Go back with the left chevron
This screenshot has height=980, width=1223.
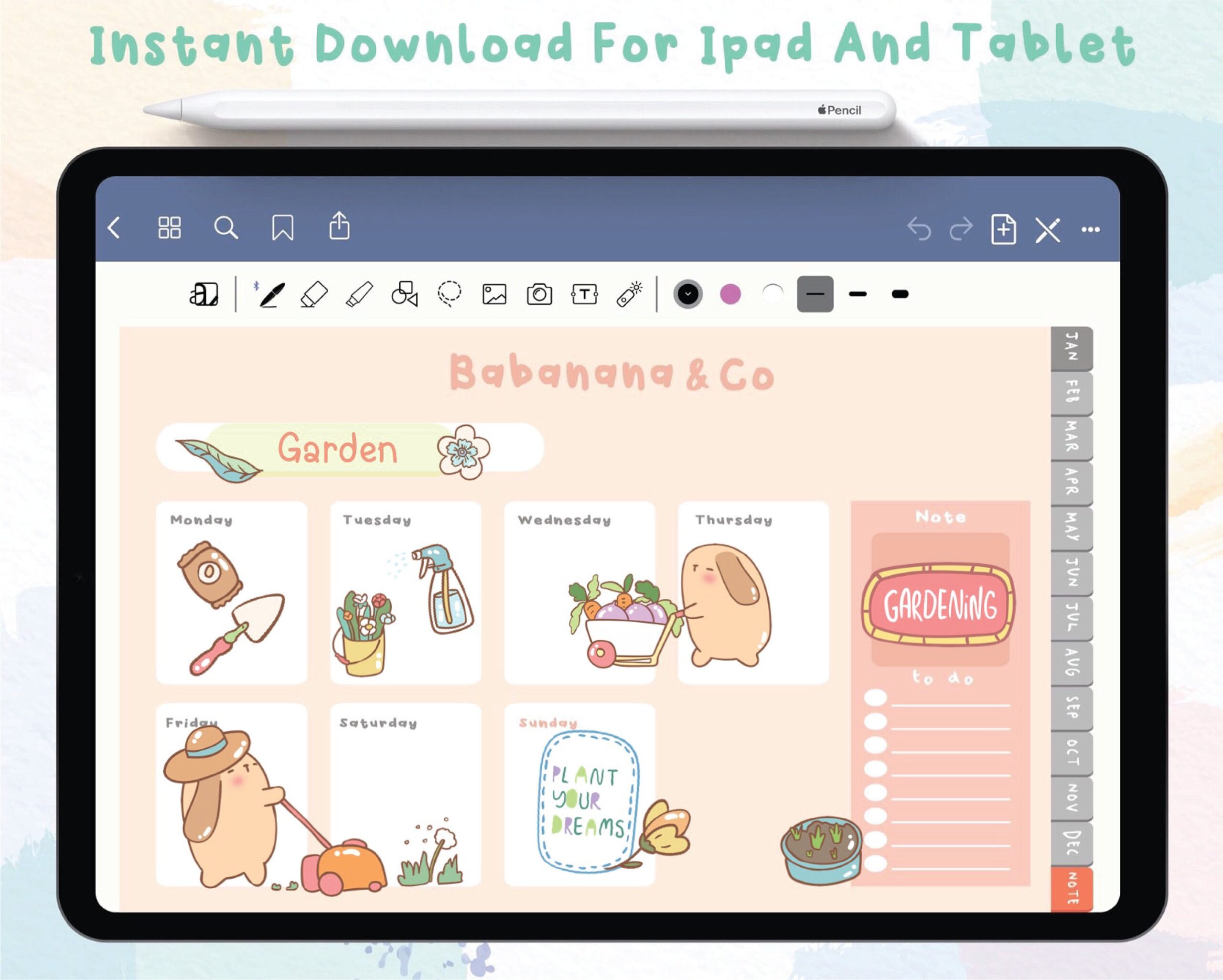114,227
